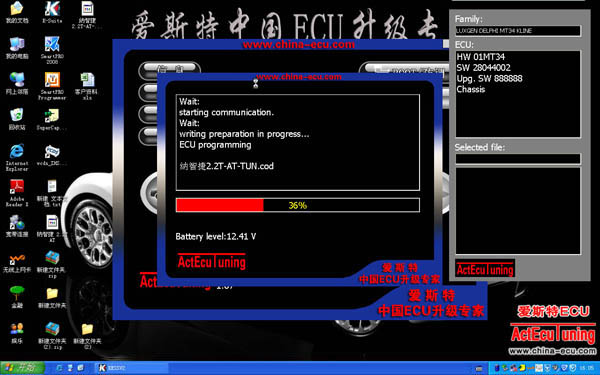Open the SmartPRO Programmer shortcut
Image resolution: width=600 pixels, height=375 pixels.
pyautogui.click(x=52, y=86)
